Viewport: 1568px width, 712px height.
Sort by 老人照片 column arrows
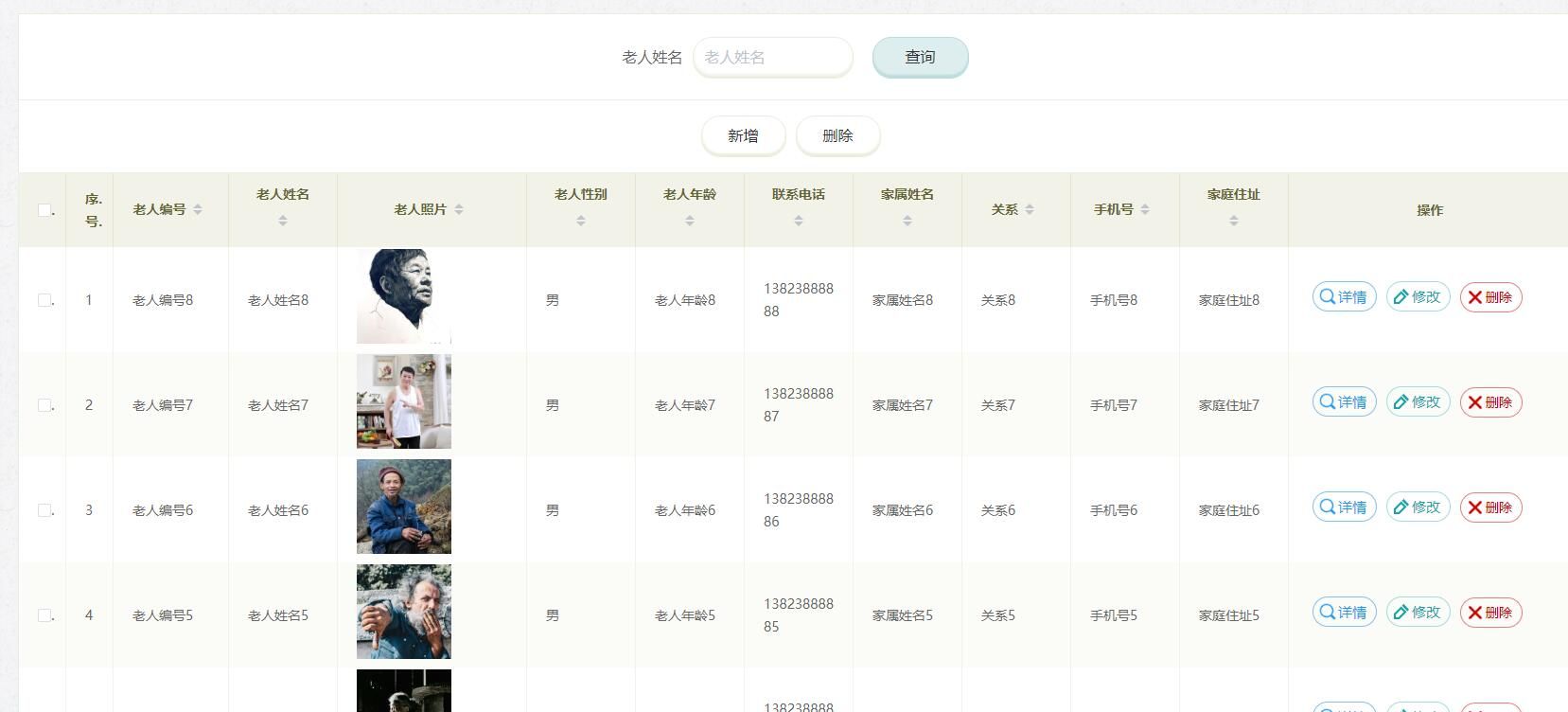pyautogui.click(x=459, y=209)
